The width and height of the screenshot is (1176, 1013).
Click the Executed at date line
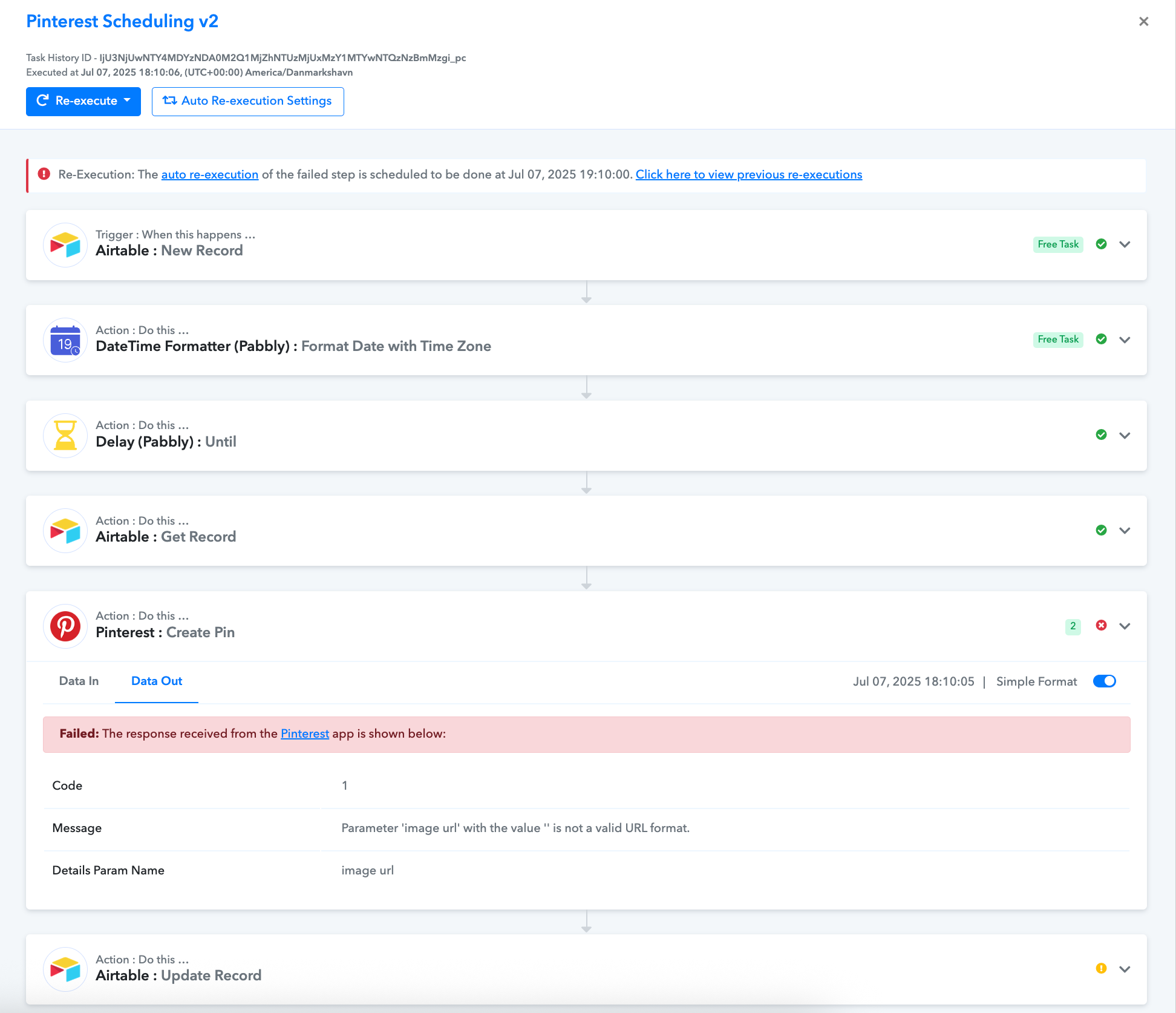pos(189,73)
